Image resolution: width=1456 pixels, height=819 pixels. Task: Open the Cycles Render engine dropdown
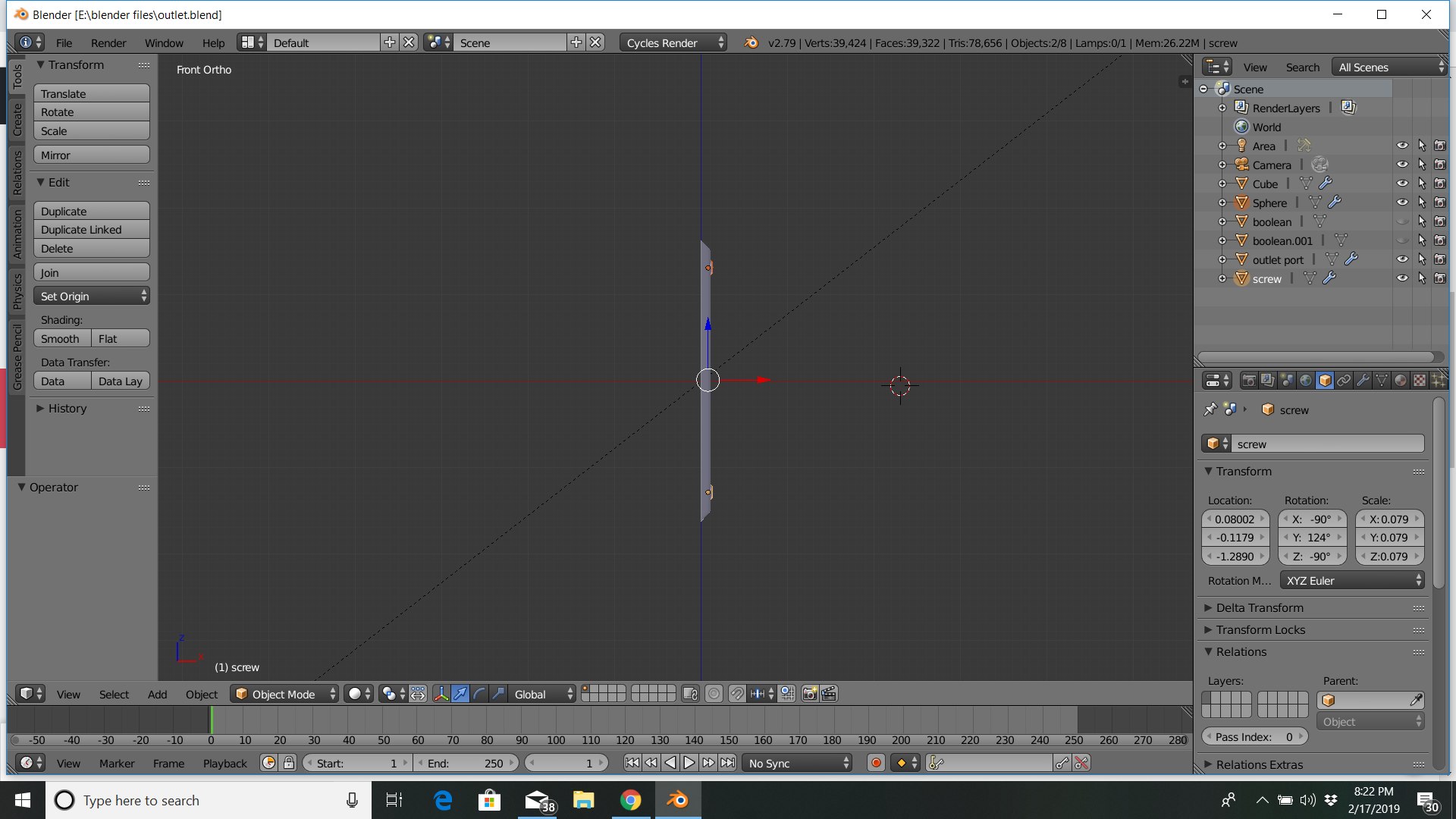pyautogui.click(x=673, y=42)
